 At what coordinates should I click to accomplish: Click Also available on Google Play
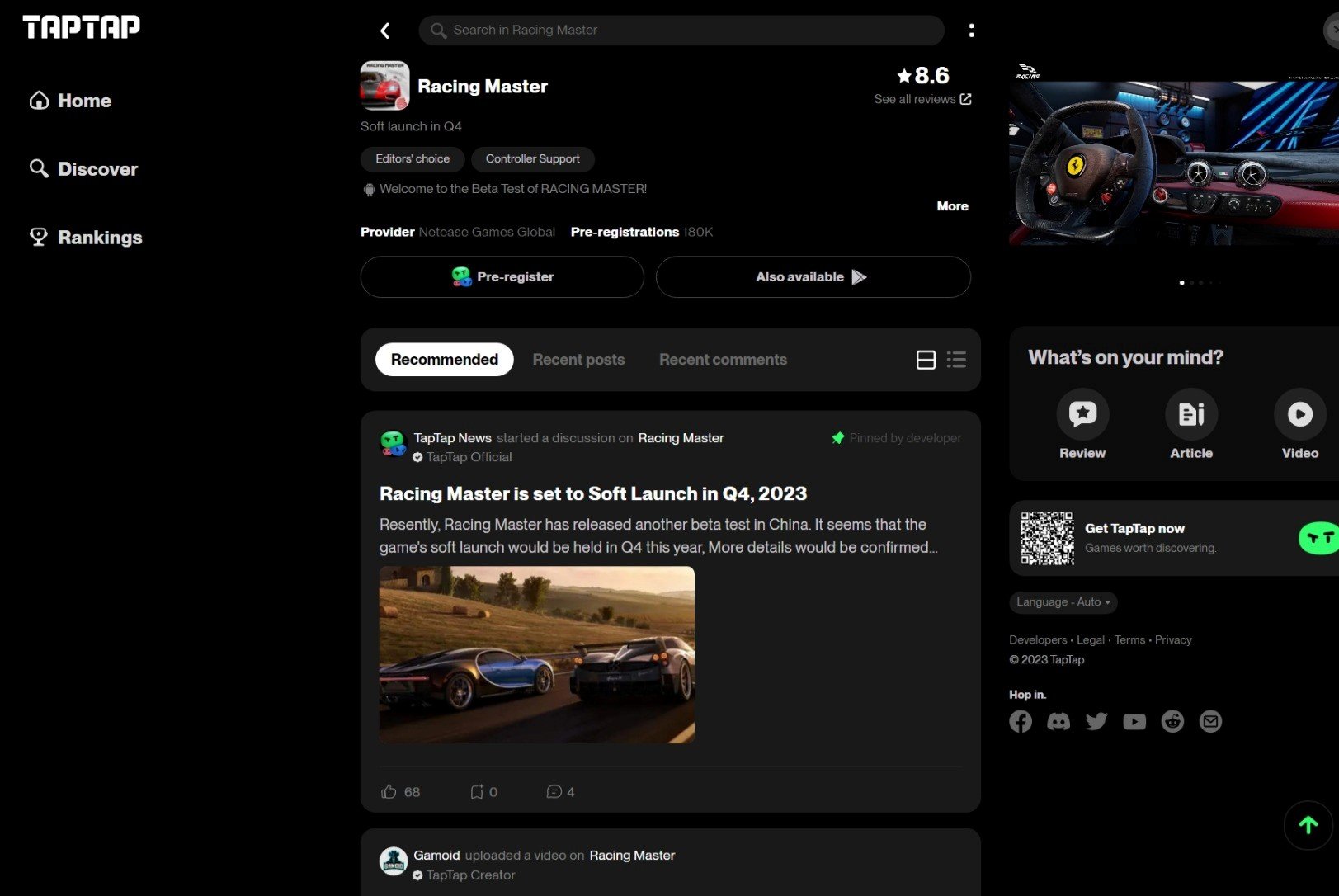coord(813,277)
